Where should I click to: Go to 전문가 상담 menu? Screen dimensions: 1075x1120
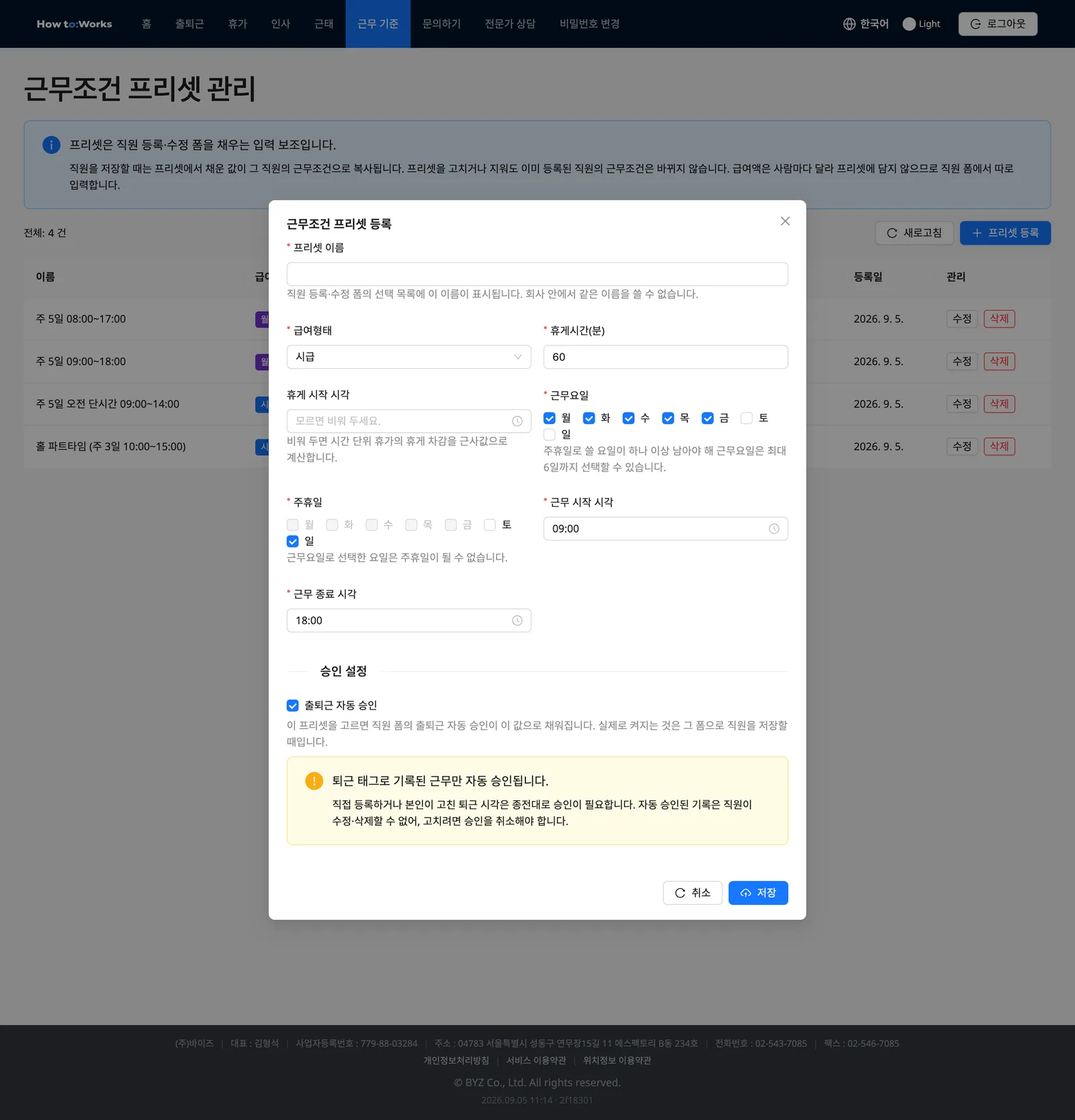[510, 24]
